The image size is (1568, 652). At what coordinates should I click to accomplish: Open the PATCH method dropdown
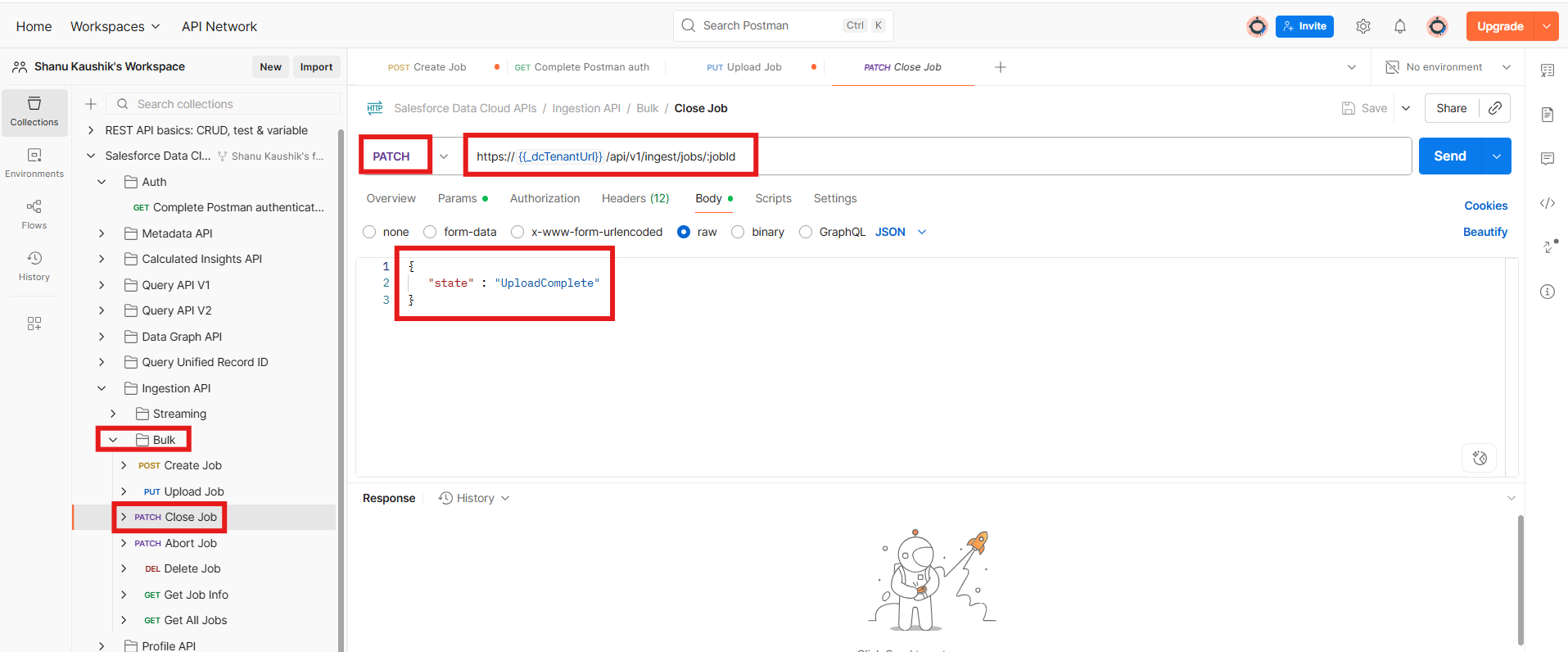(444, 156)
